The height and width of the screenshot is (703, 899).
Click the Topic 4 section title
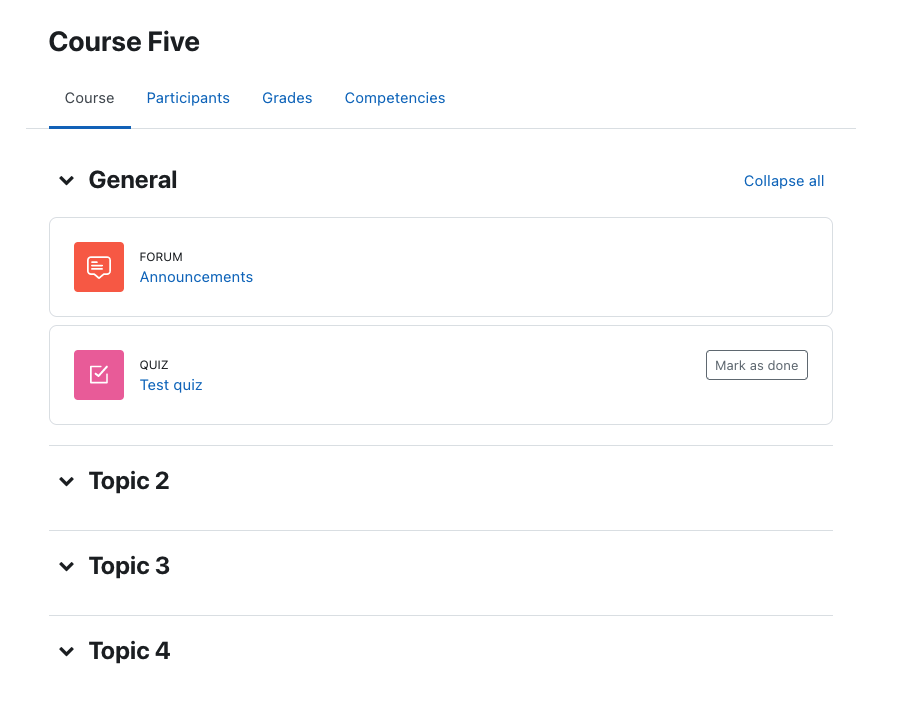click(129, 651)
